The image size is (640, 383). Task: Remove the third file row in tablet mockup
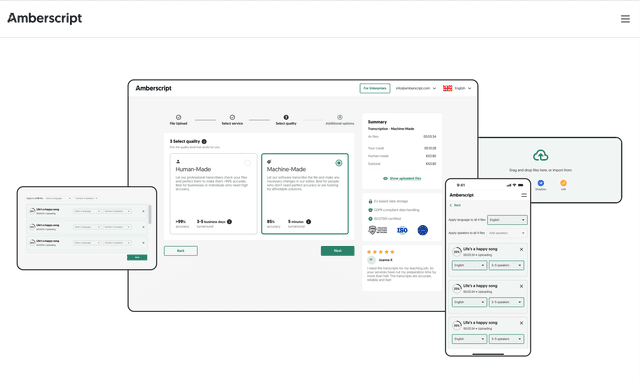[143, 243]
